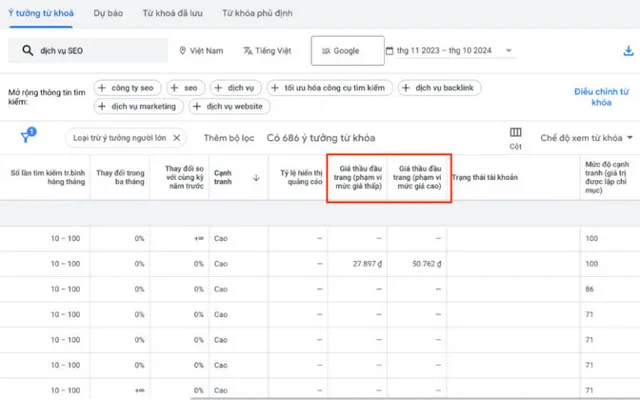Image resolution: width=640 pixels, height=400 pixels.
Task: Click the location pin icon
Action: coord(182,51)
